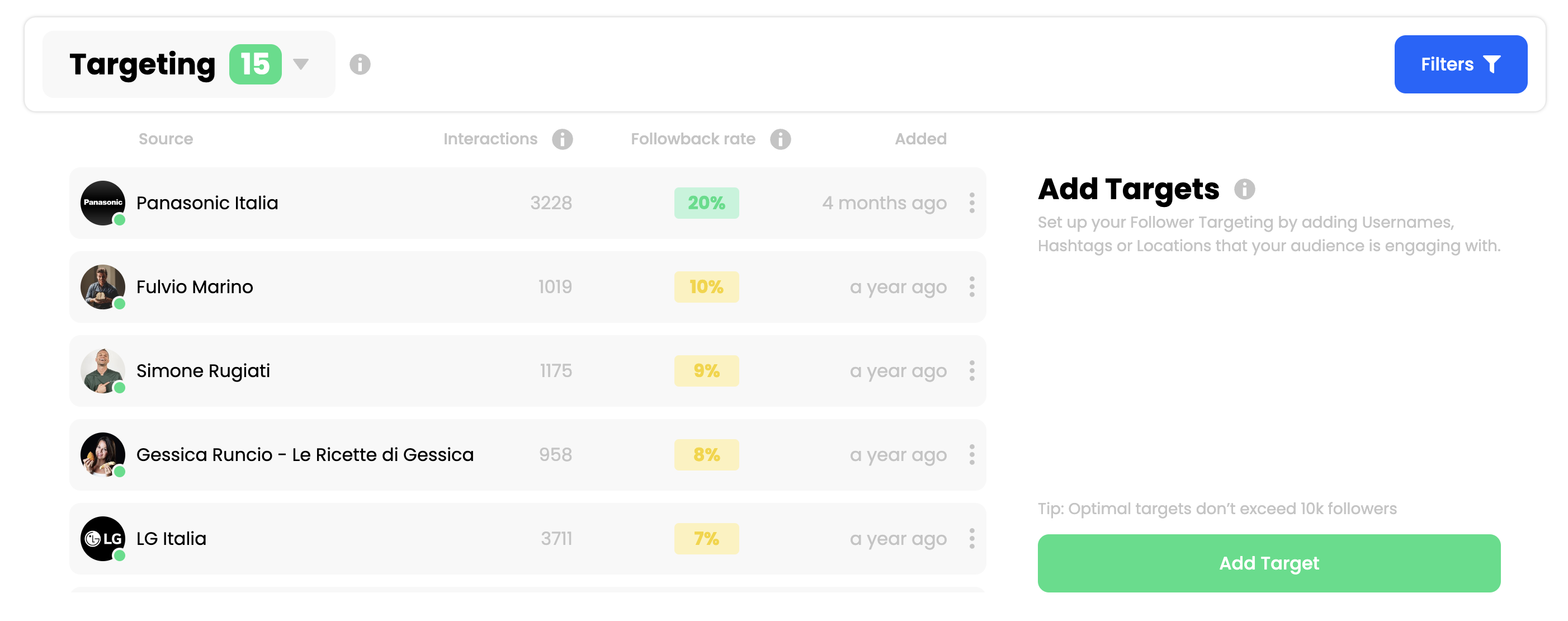Open the info tooltip next to Targeting
Viewport: 1568px width, 621px height.
[x=360, y=64]
